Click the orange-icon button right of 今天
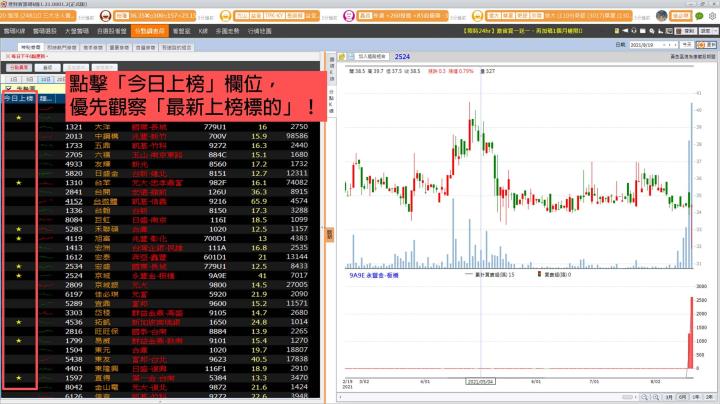The height and width of the screenshot is (404, 720). pyautogui.click(x=706, y=45)
